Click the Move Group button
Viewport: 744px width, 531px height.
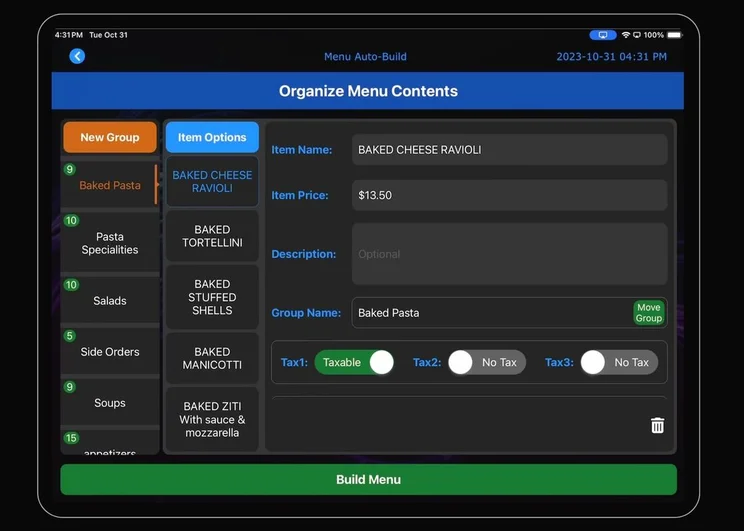(x=649, y=313)
